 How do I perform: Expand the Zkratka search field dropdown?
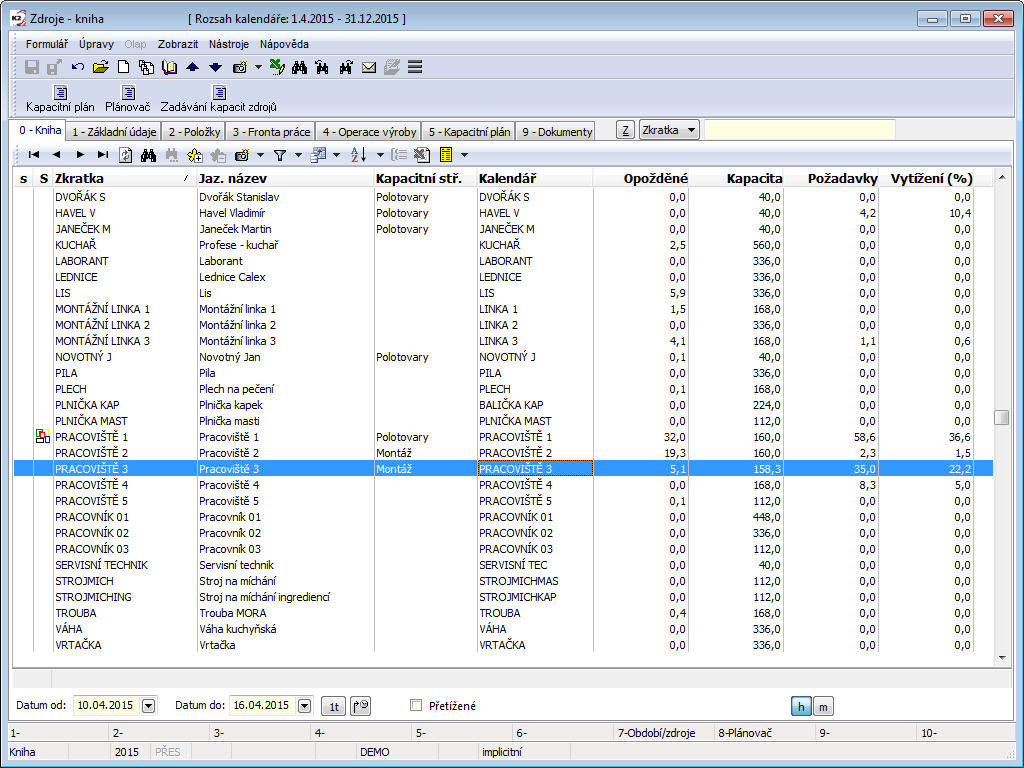(692, 130)
